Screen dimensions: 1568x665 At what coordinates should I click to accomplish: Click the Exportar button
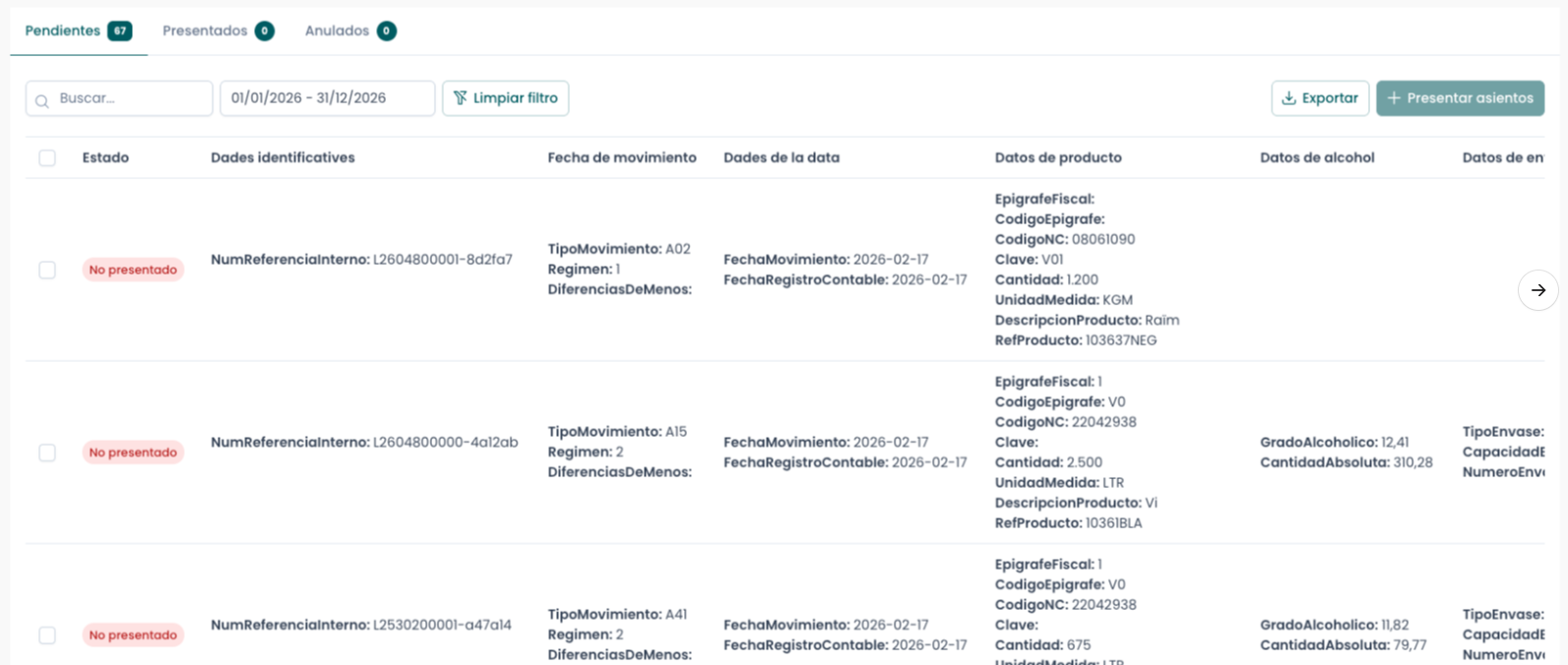pyautogui.click(x=1320, y=98)
